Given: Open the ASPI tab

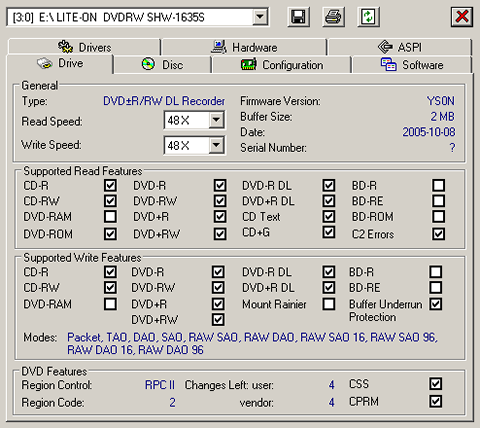Looking at the screenshot, I should click(399, 47).
